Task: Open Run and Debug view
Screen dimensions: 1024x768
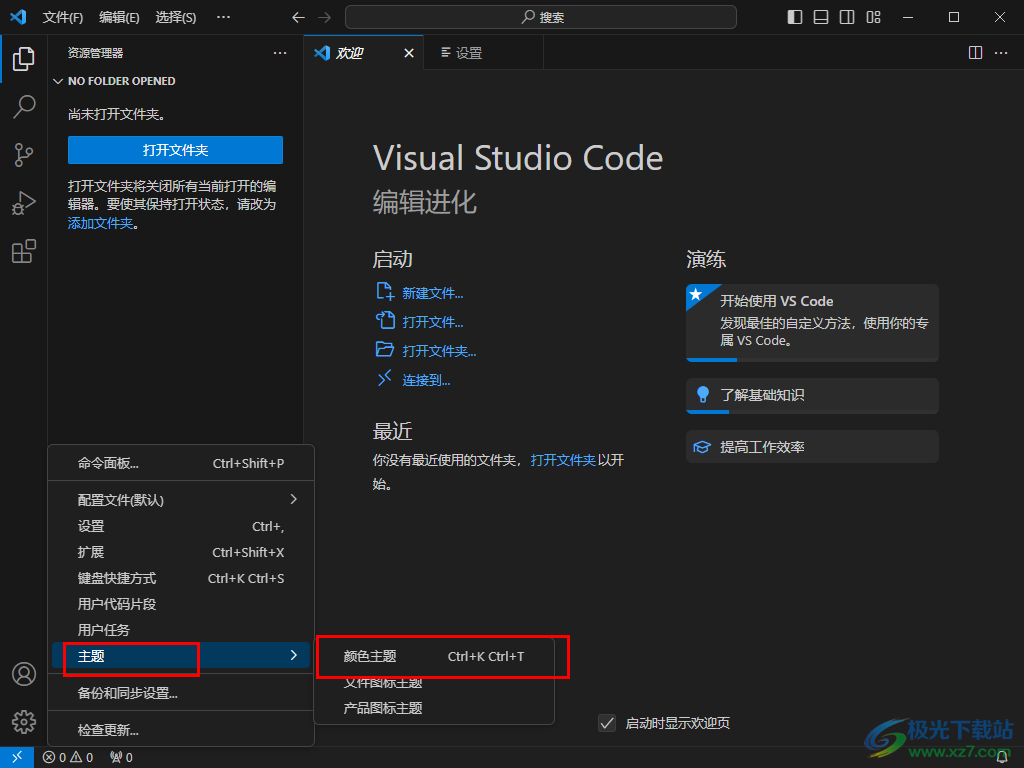Action: coord(24,203)
